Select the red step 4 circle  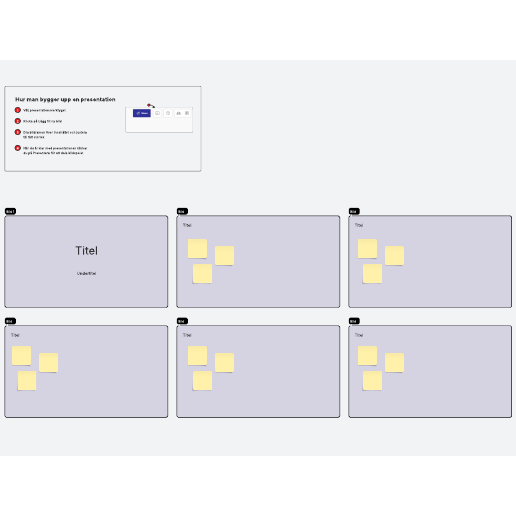[x=18, y=148]
